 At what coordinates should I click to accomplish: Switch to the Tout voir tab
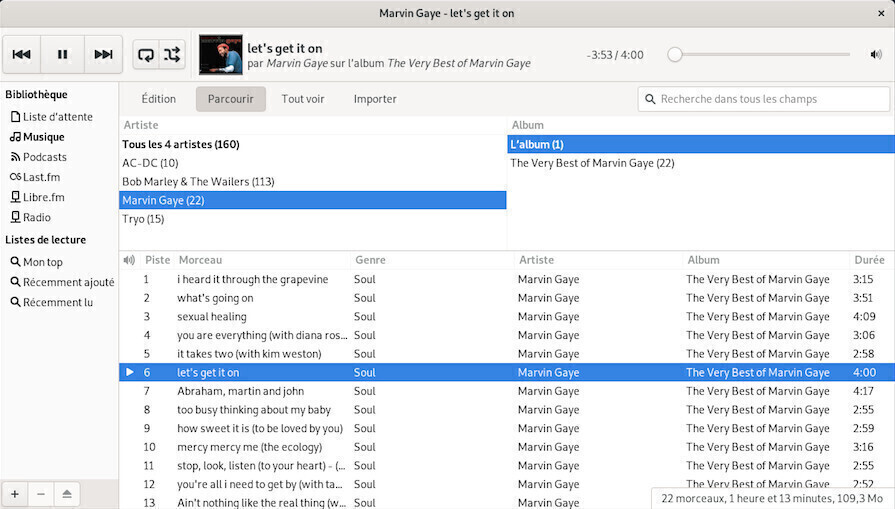303,99
